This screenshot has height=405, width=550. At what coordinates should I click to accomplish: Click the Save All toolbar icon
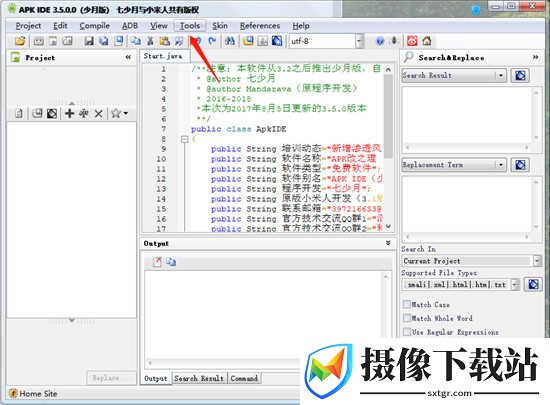pos(103,41)
